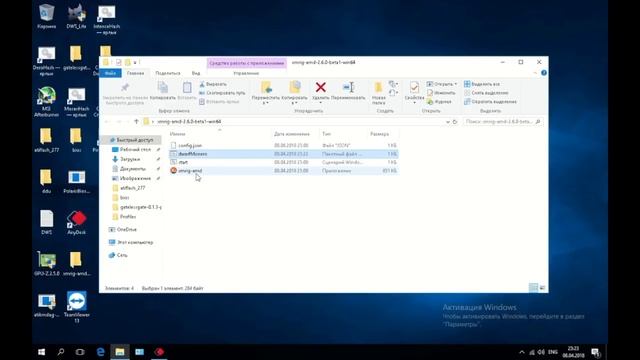This screenshot has width=640, height=360.
Task: Select the Manage (Управление) ribbon tab
Action: 246,73
